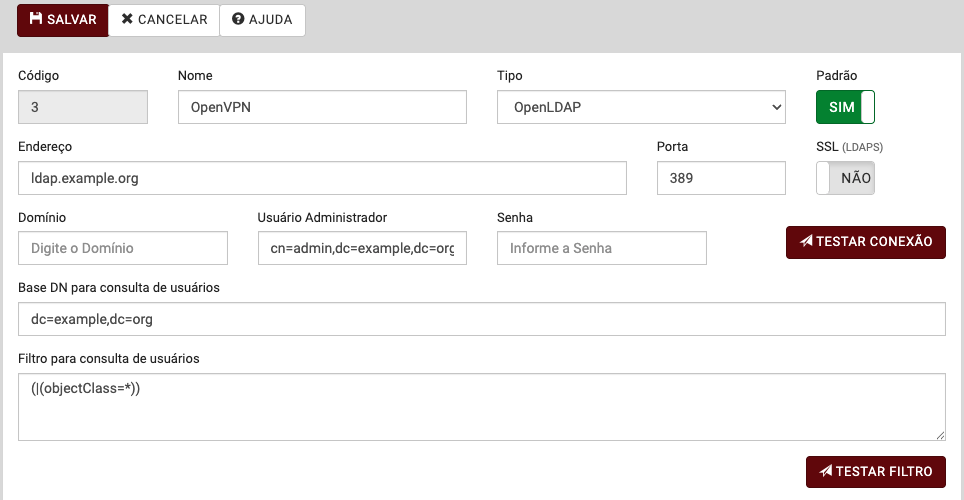Viewport: 964px width, 500px height.
Task: Click the floppy disk icon on Salvar
Action: (36, 19)
